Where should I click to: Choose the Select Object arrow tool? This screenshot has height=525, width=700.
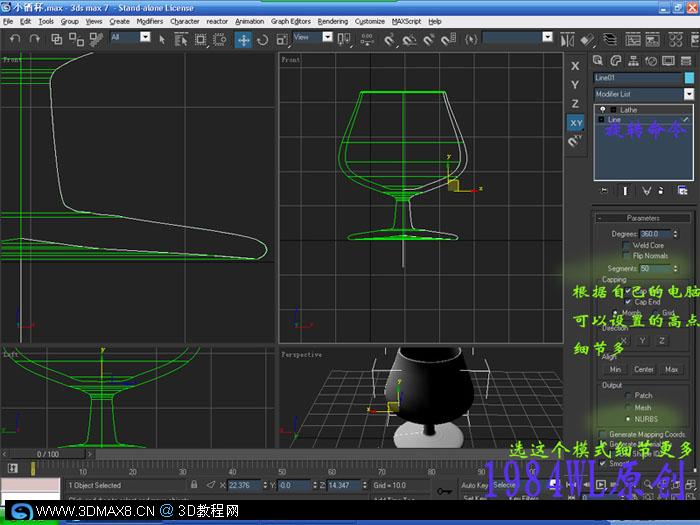click(x=162, y=40)
